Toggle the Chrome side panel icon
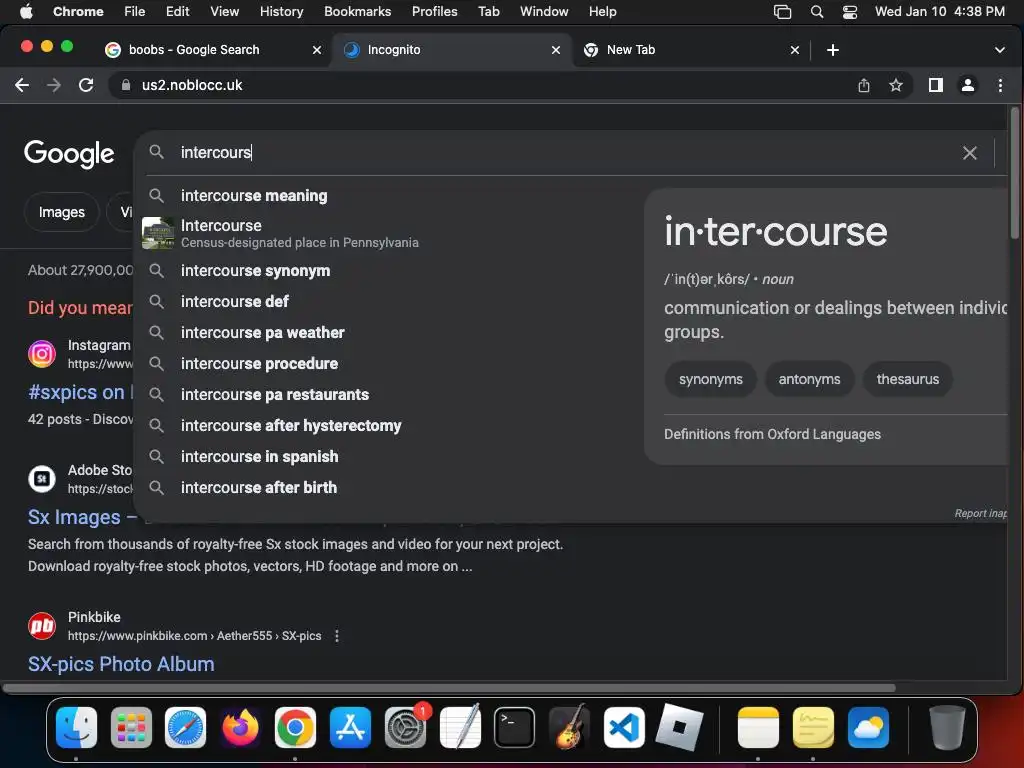Image resolution: width=1024 pixels, height=768 pixels. click(936, 85)
